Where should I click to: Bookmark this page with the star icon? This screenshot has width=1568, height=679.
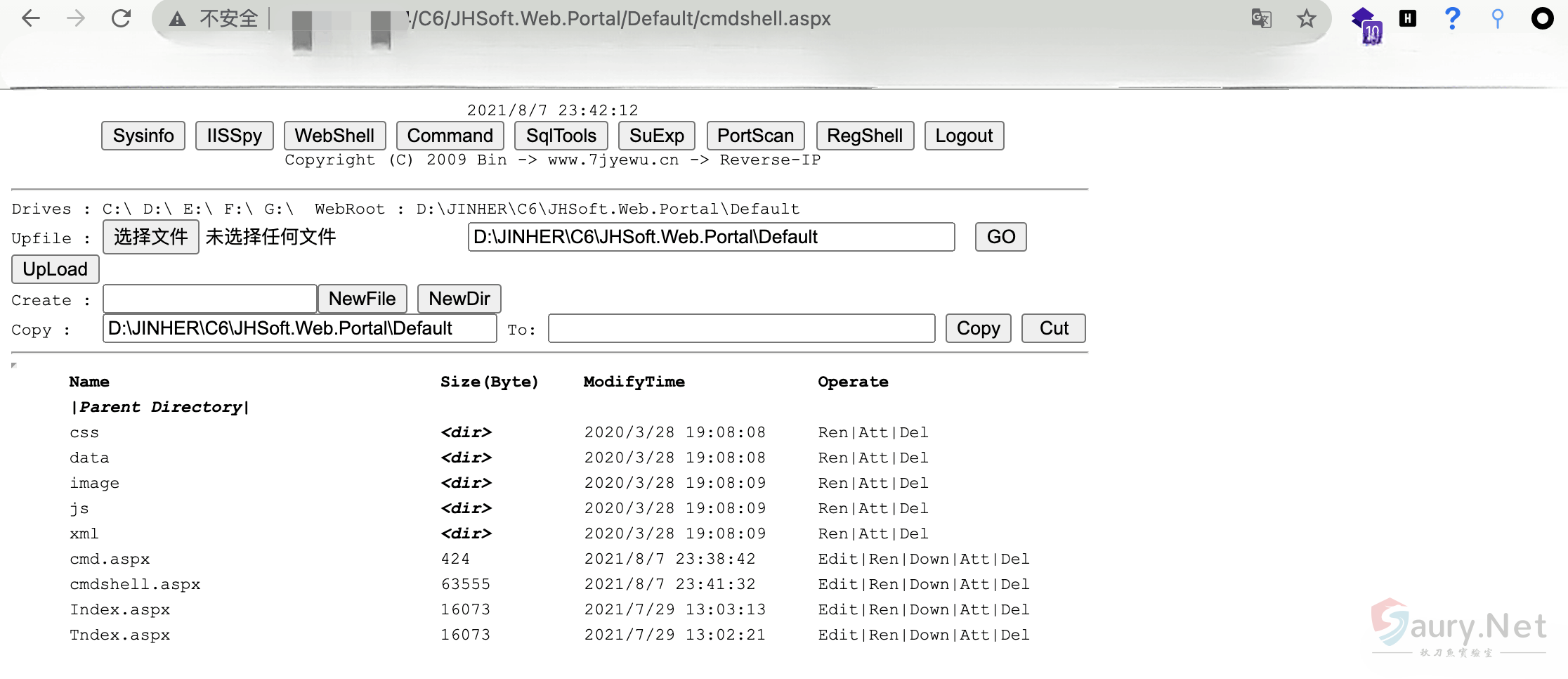tap(1306, 18)
